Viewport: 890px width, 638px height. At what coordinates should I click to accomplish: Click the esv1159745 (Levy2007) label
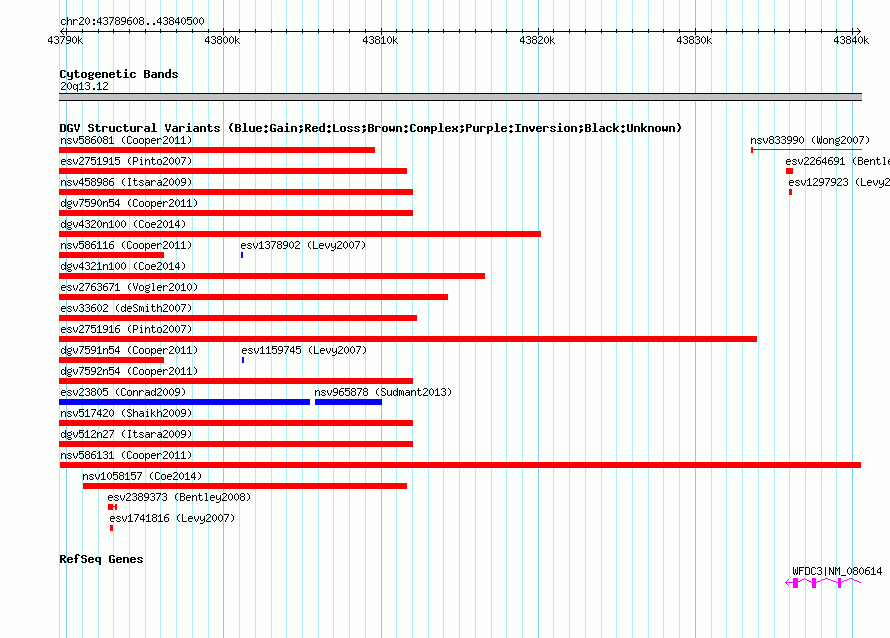pyautogui.click(x=304, y=350)
